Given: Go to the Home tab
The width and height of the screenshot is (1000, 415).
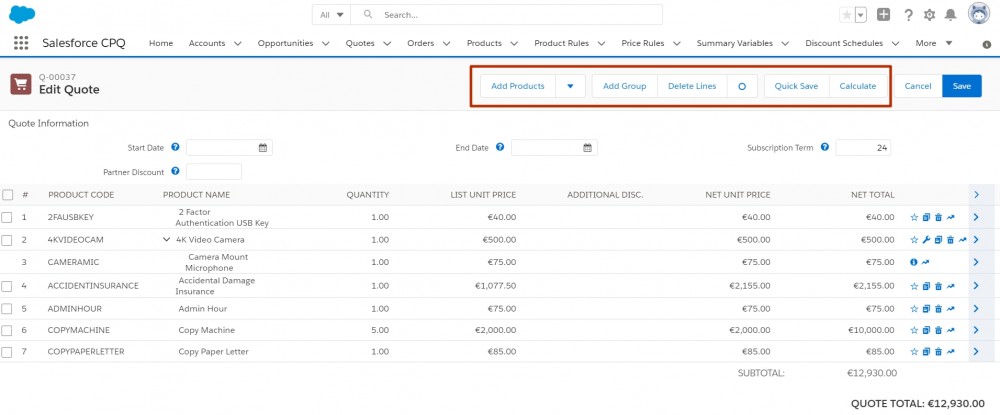Looking at the screenshot, I should (161, 43).
